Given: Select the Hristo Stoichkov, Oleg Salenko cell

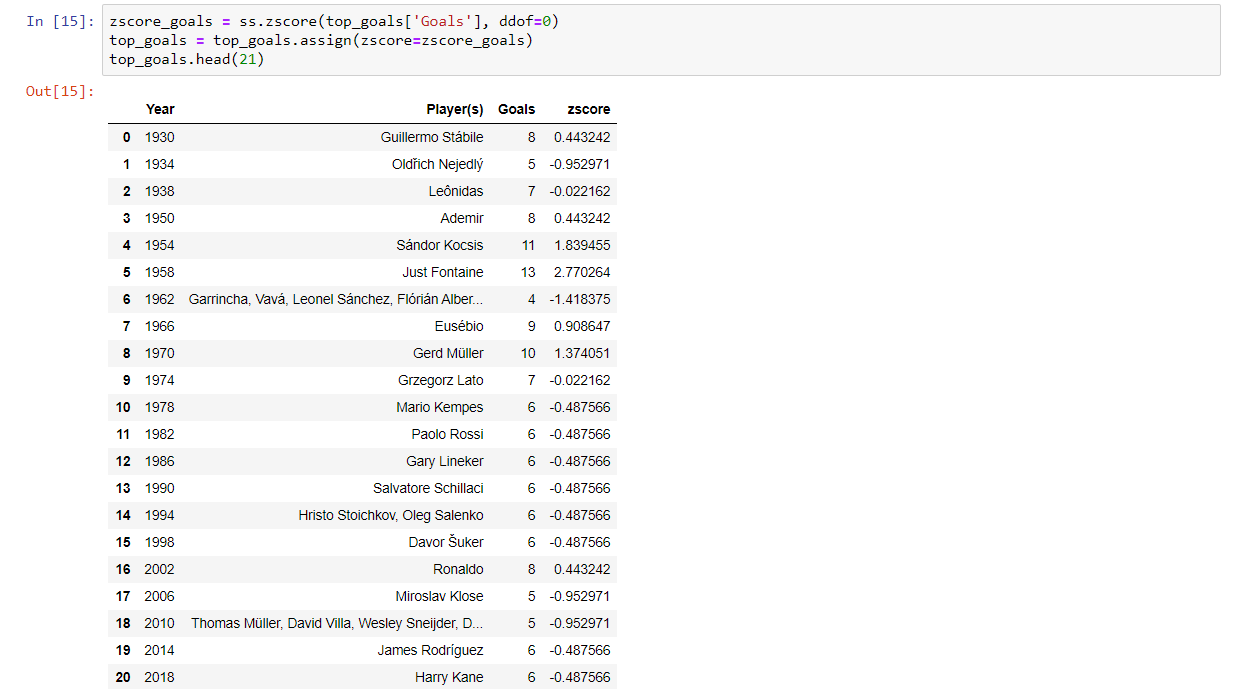Looking at the screenshot, I should [391, 515].
